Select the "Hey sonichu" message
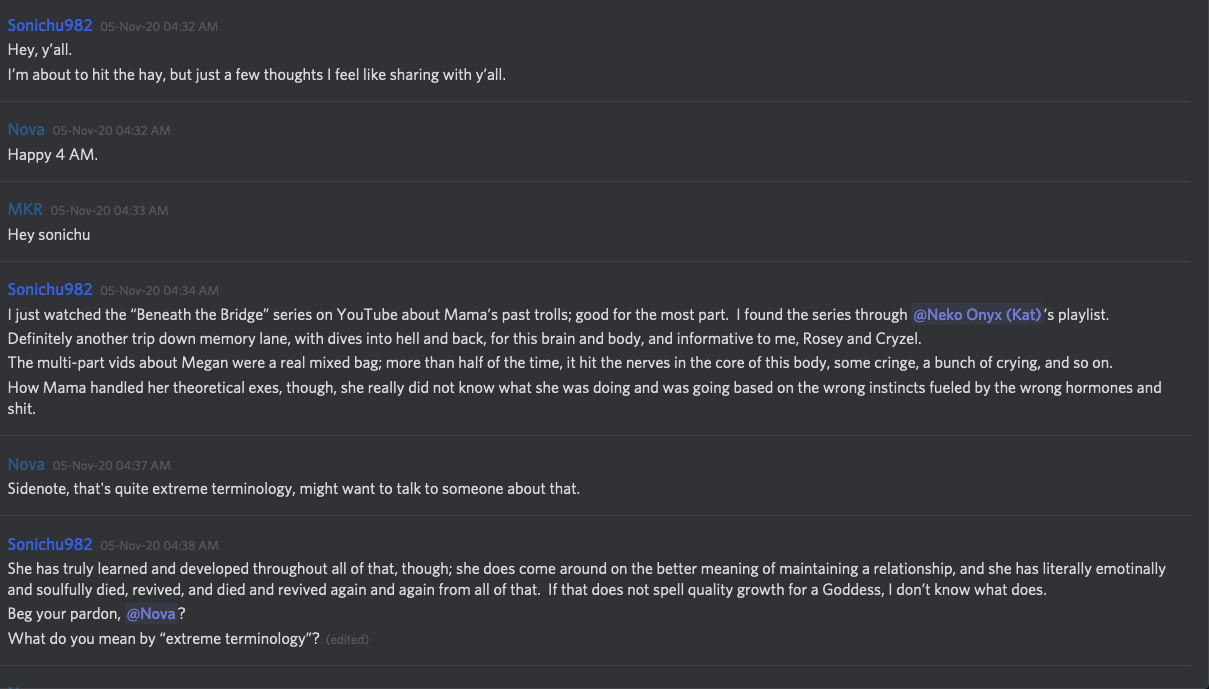The image size is (1209, 689). tap(50, 235)
